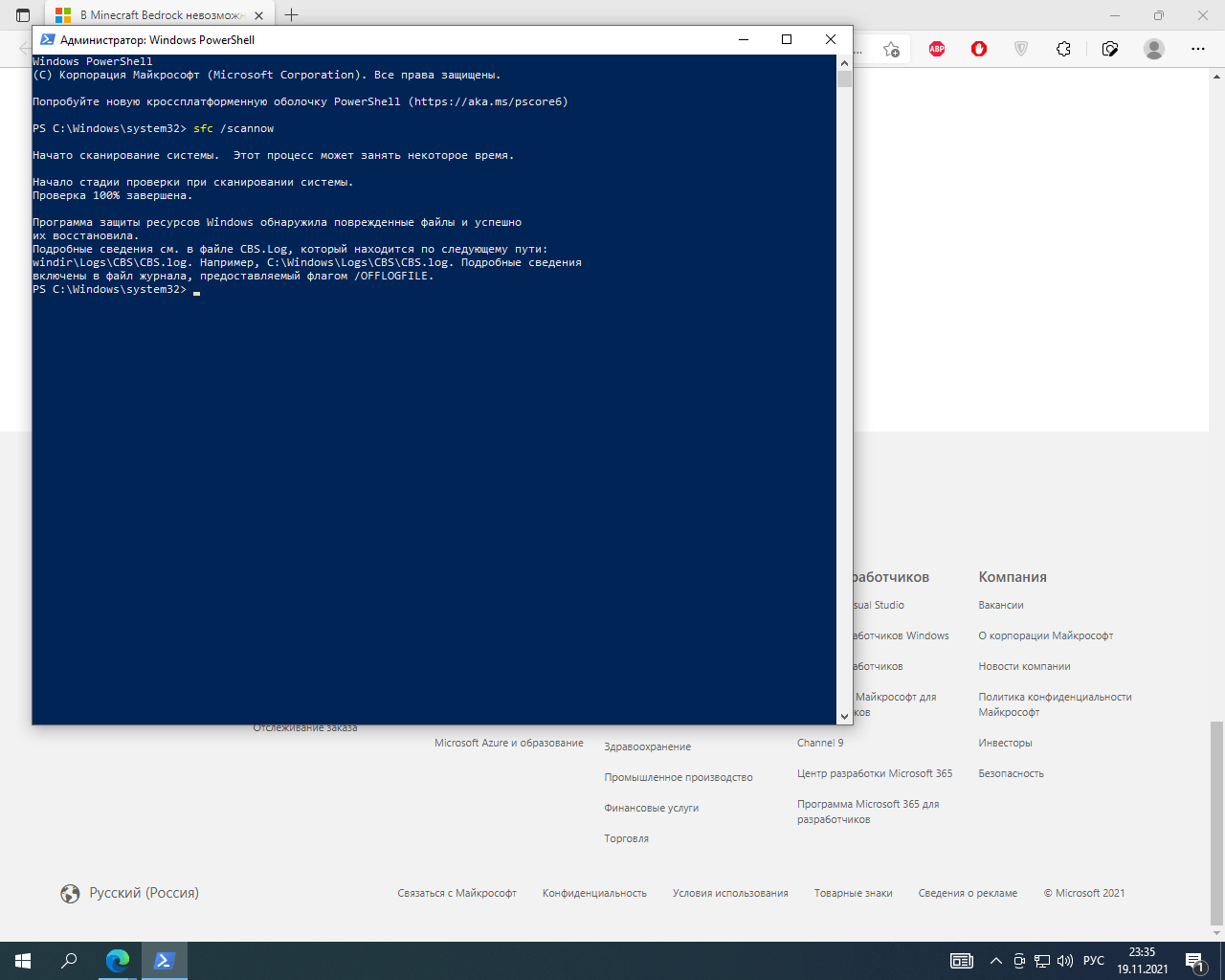The width and height of the screenshot is (1225, 980).
Task: Open Вакансии link in footer
Action: coord(1001,605)
